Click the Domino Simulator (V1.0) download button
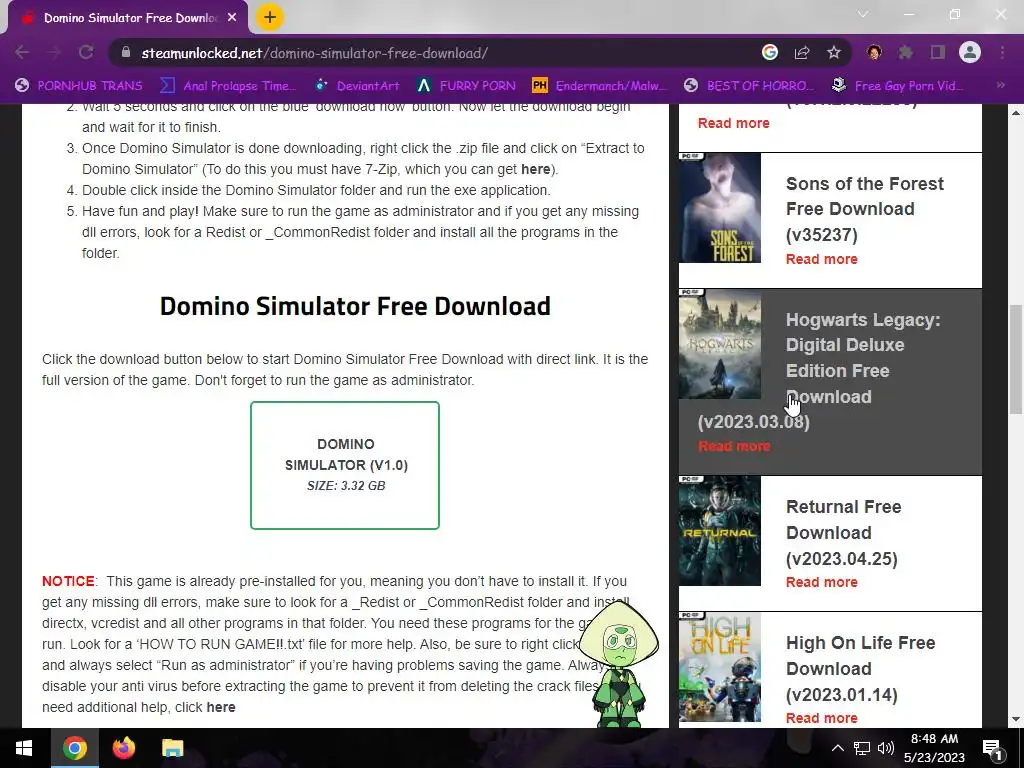 [x=345, y=465]
